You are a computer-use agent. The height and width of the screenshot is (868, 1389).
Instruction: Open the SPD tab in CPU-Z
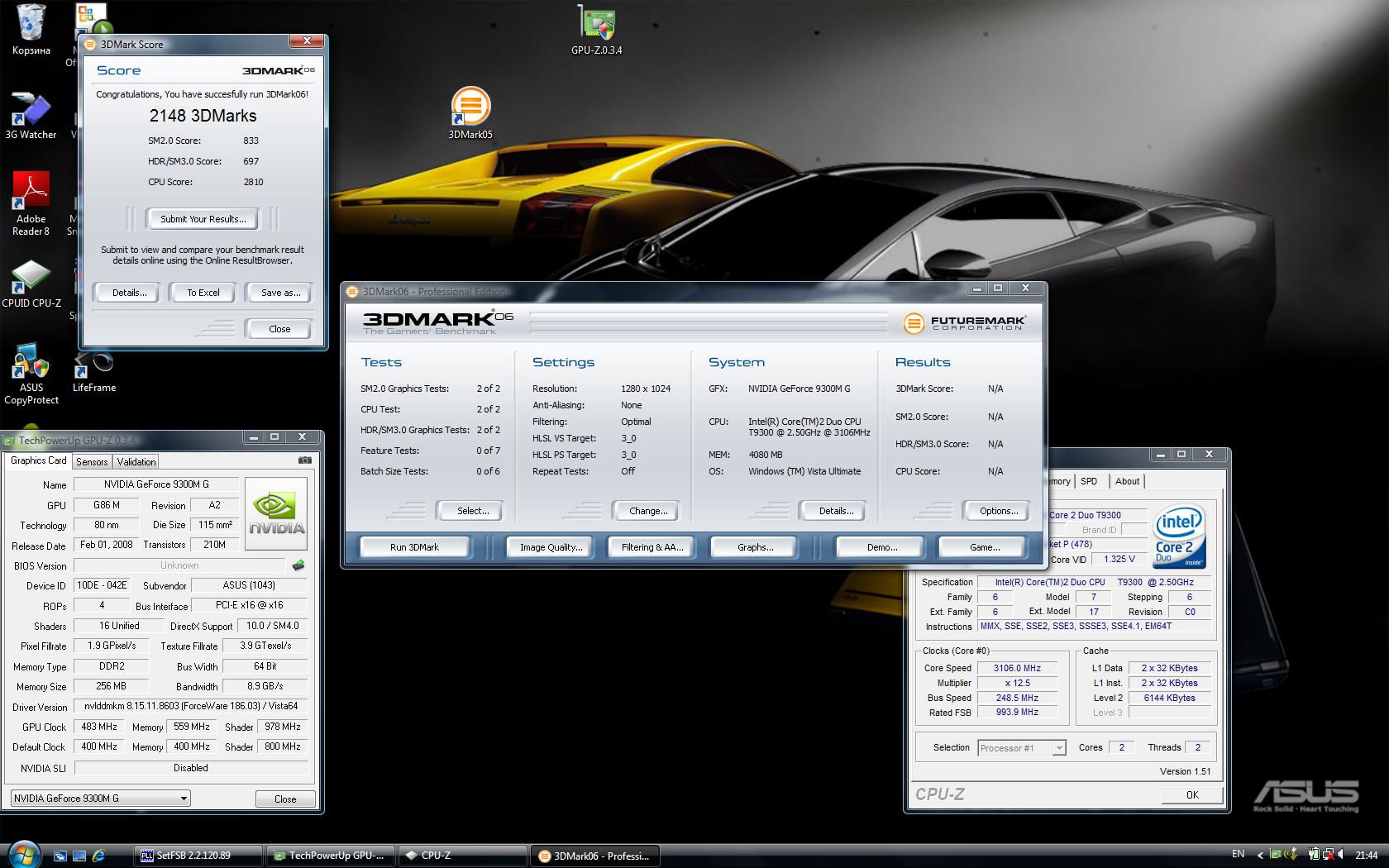coord(1089,481)
